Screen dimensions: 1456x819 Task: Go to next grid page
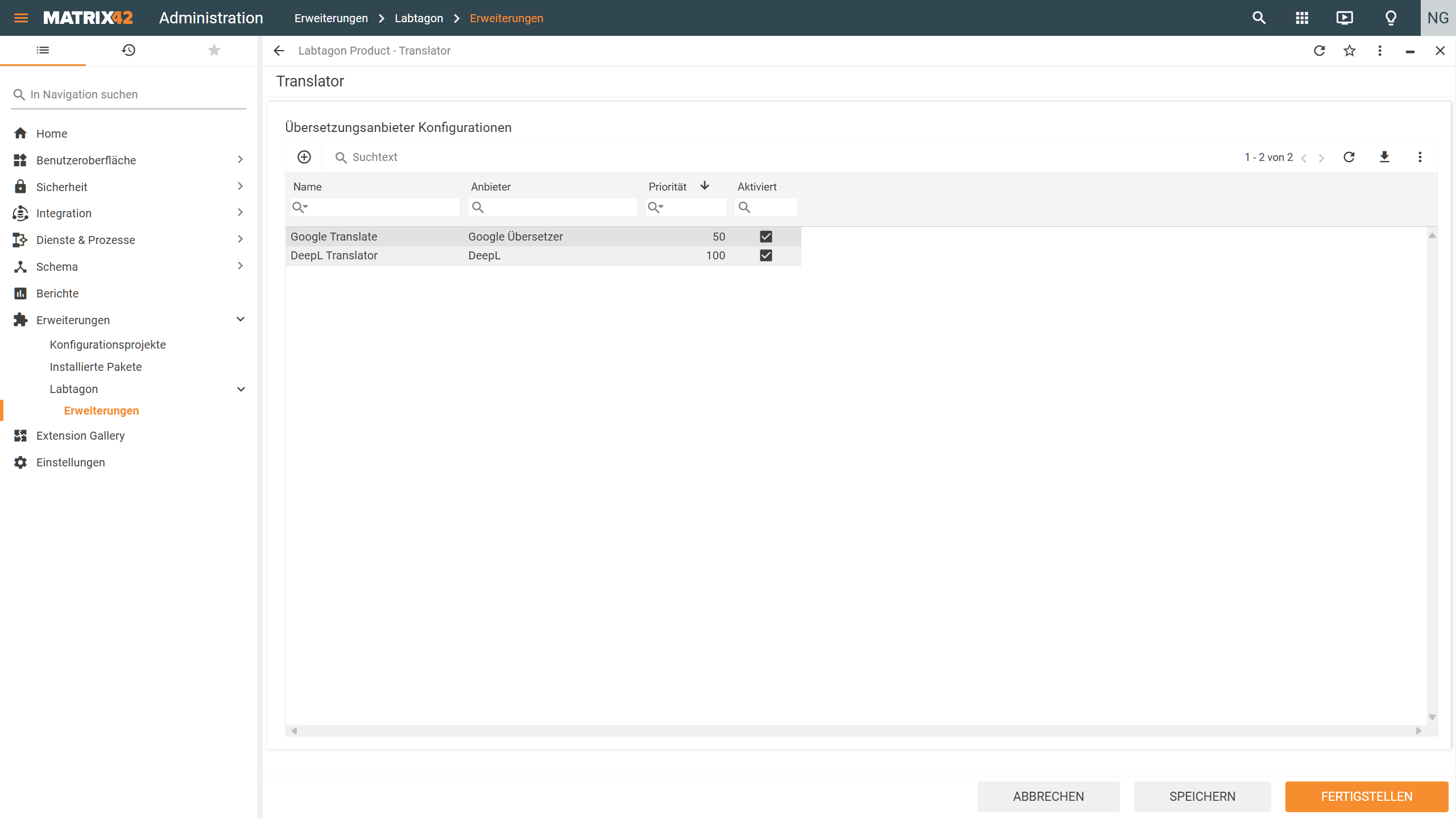(x=1322, y=158)
